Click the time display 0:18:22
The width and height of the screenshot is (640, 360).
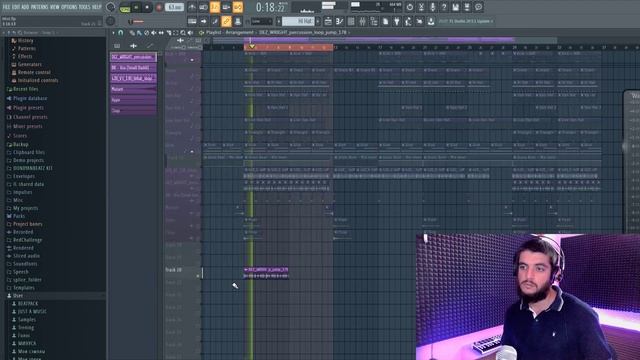271,7
